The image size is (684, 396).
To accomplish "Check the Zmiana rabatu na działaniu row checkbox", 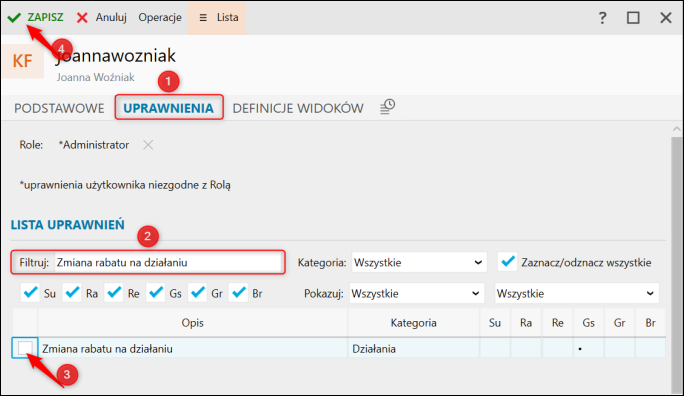I will (25, 348).
